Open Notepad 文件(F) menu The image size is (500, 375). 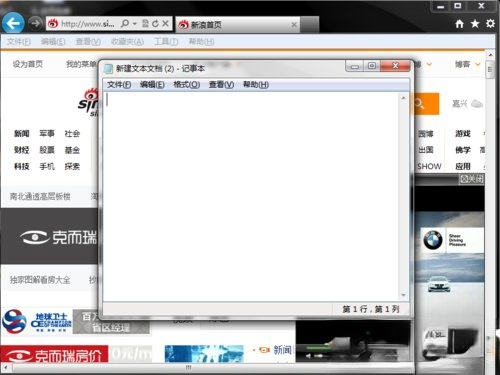click(119, 85)
